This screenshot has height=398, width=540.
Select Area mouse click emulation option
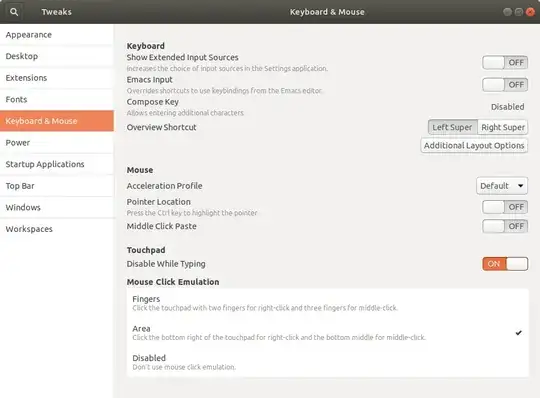tap(328, 333)
